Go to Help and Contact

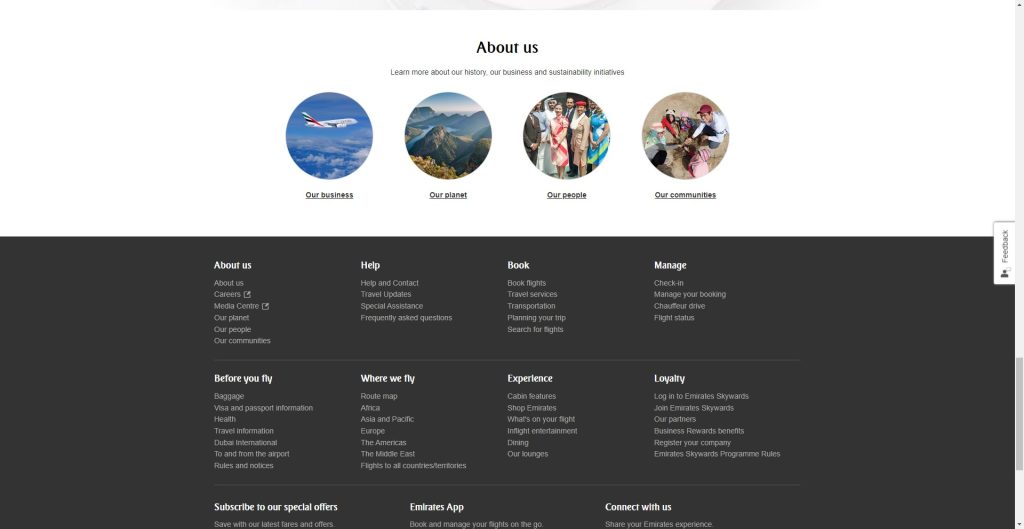(389, 283)
